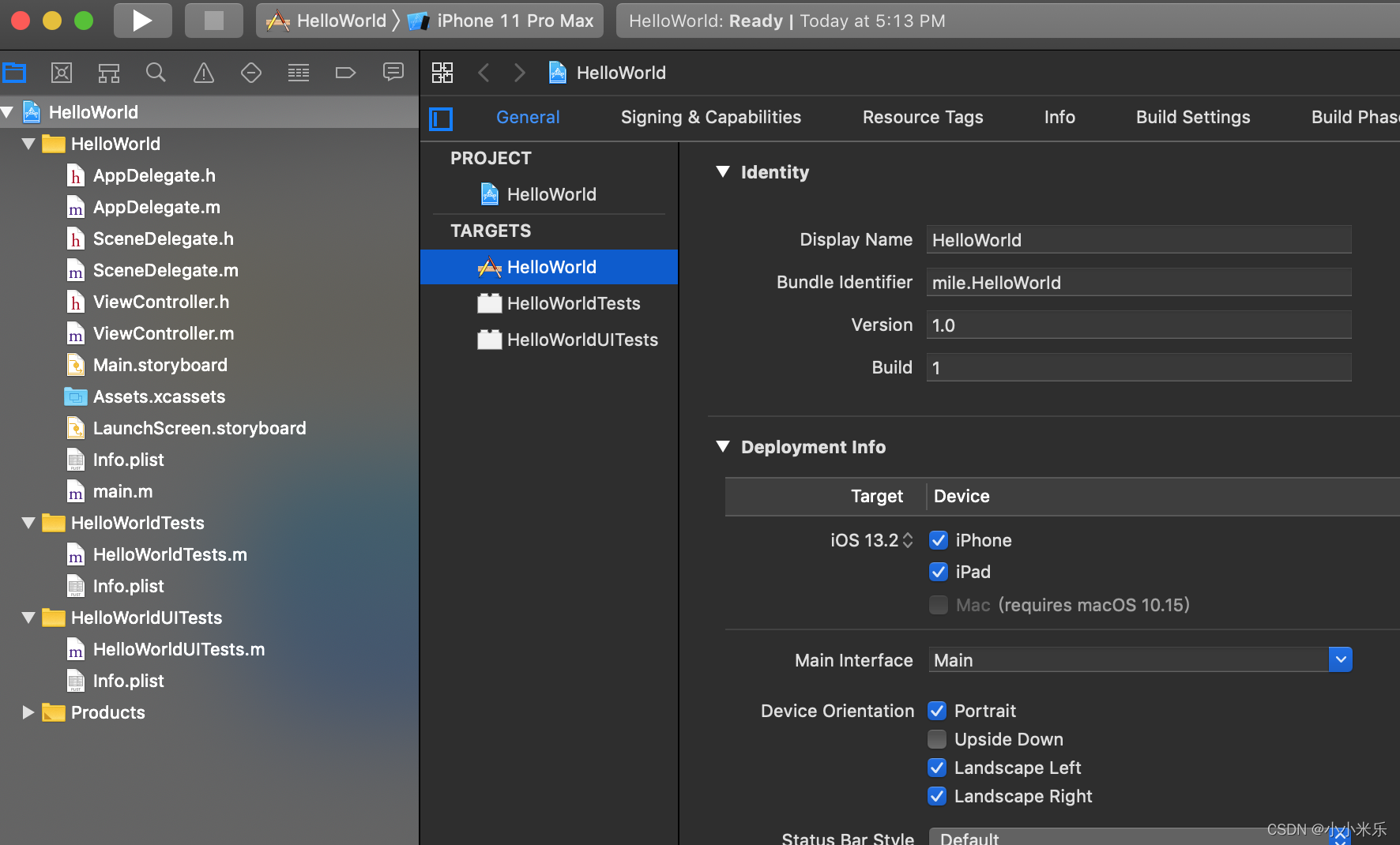Open the Symbol navigator icon
The height and width of the screenshot is (845, 1400).
pos(109,73)
